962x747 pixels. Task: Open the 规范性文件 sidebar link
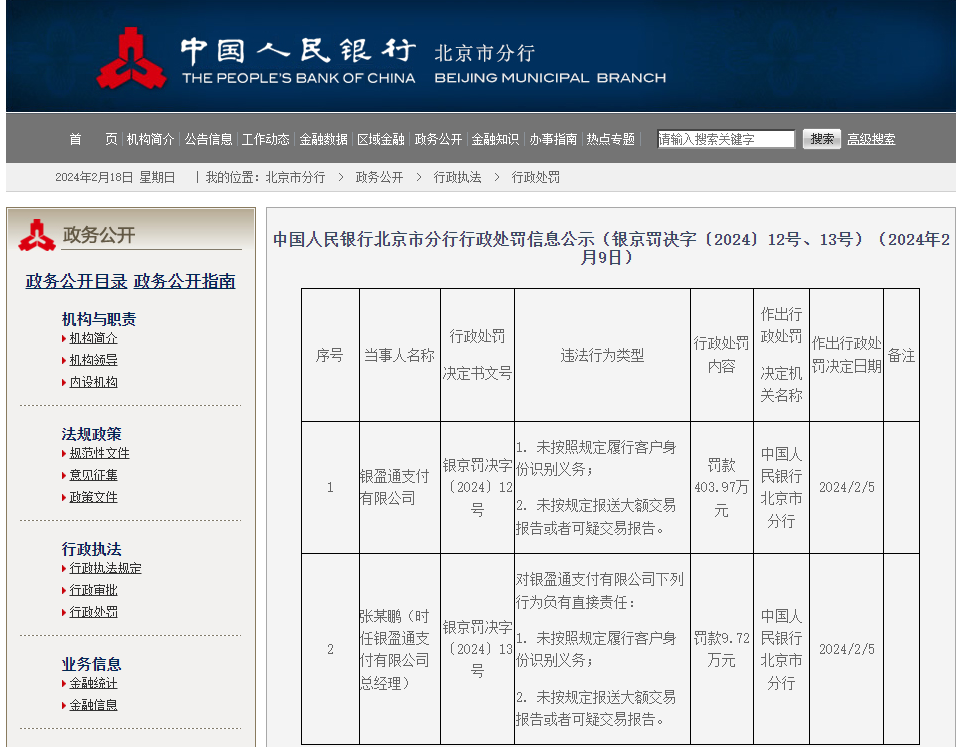[99, 453]
